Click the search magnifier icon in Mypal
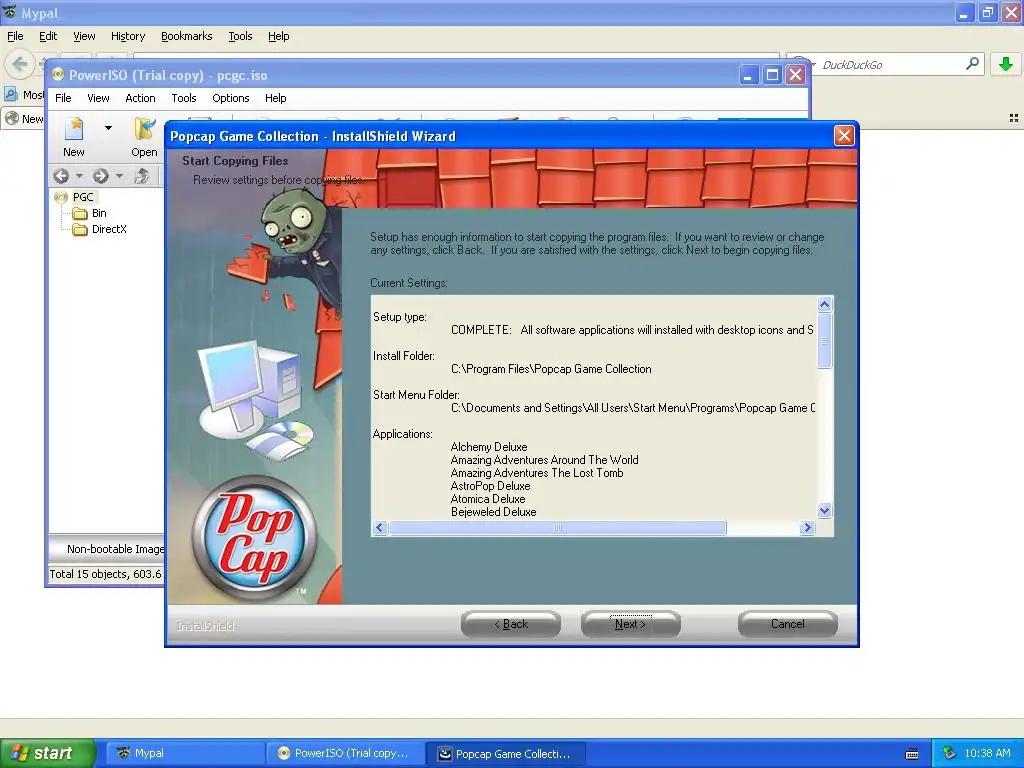Image resolution: width=1024 pixels, height=768 pixels. tap(972, 63)
